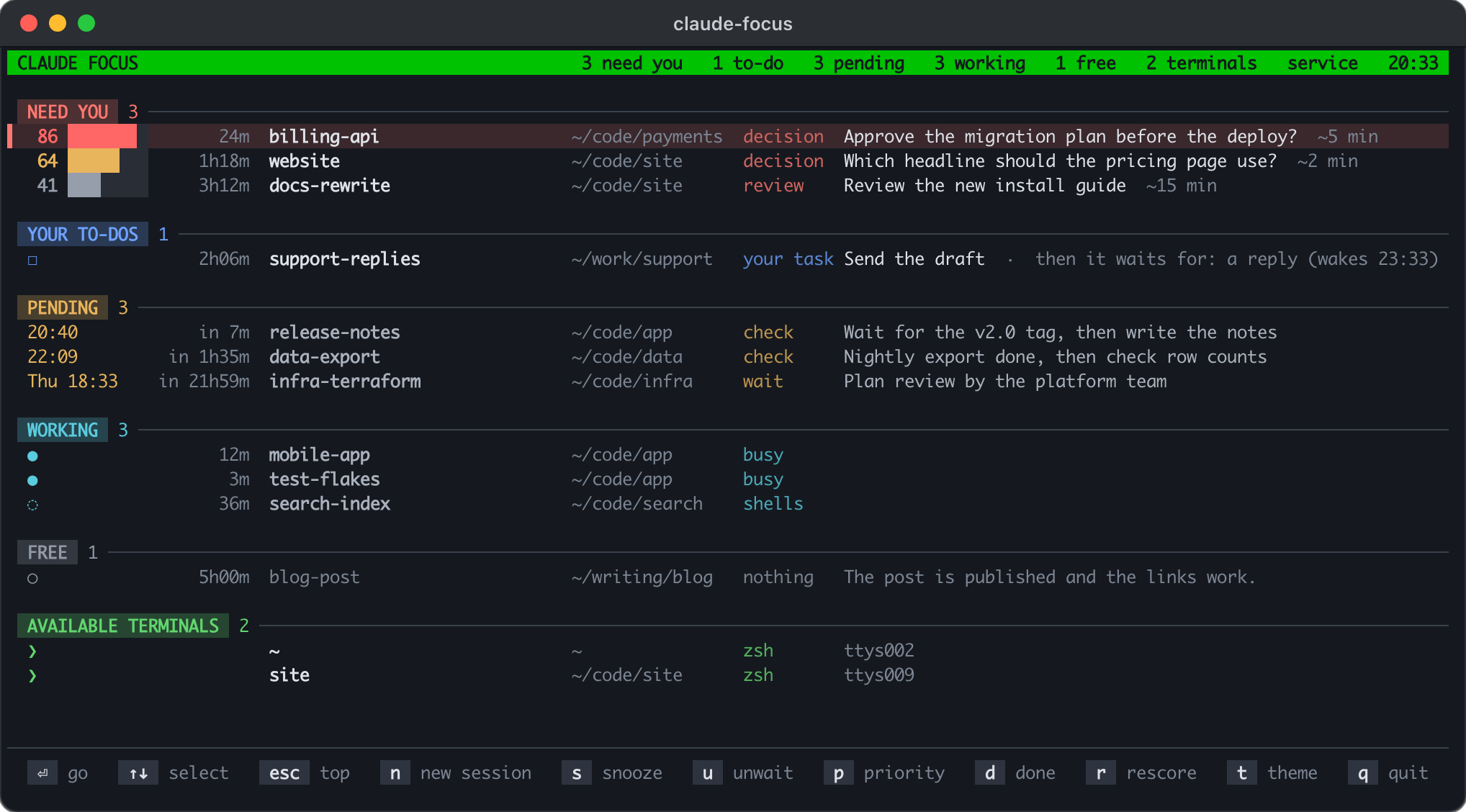Click the yellow priority bar scored 64
The image size is (1466, 812).
(x=94, y=161)
